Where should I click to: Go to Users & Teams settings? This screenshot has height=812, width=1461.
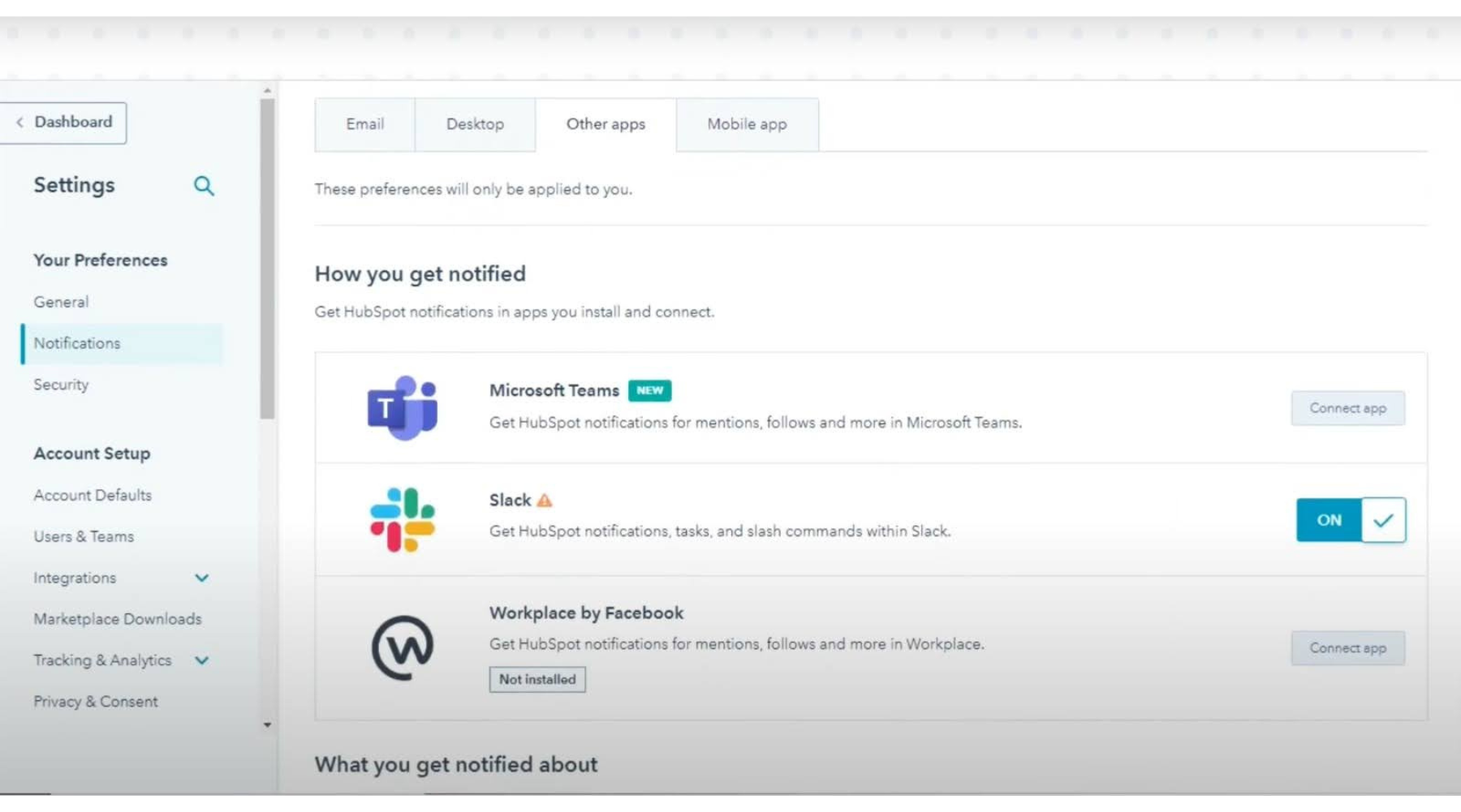point(84,536)
